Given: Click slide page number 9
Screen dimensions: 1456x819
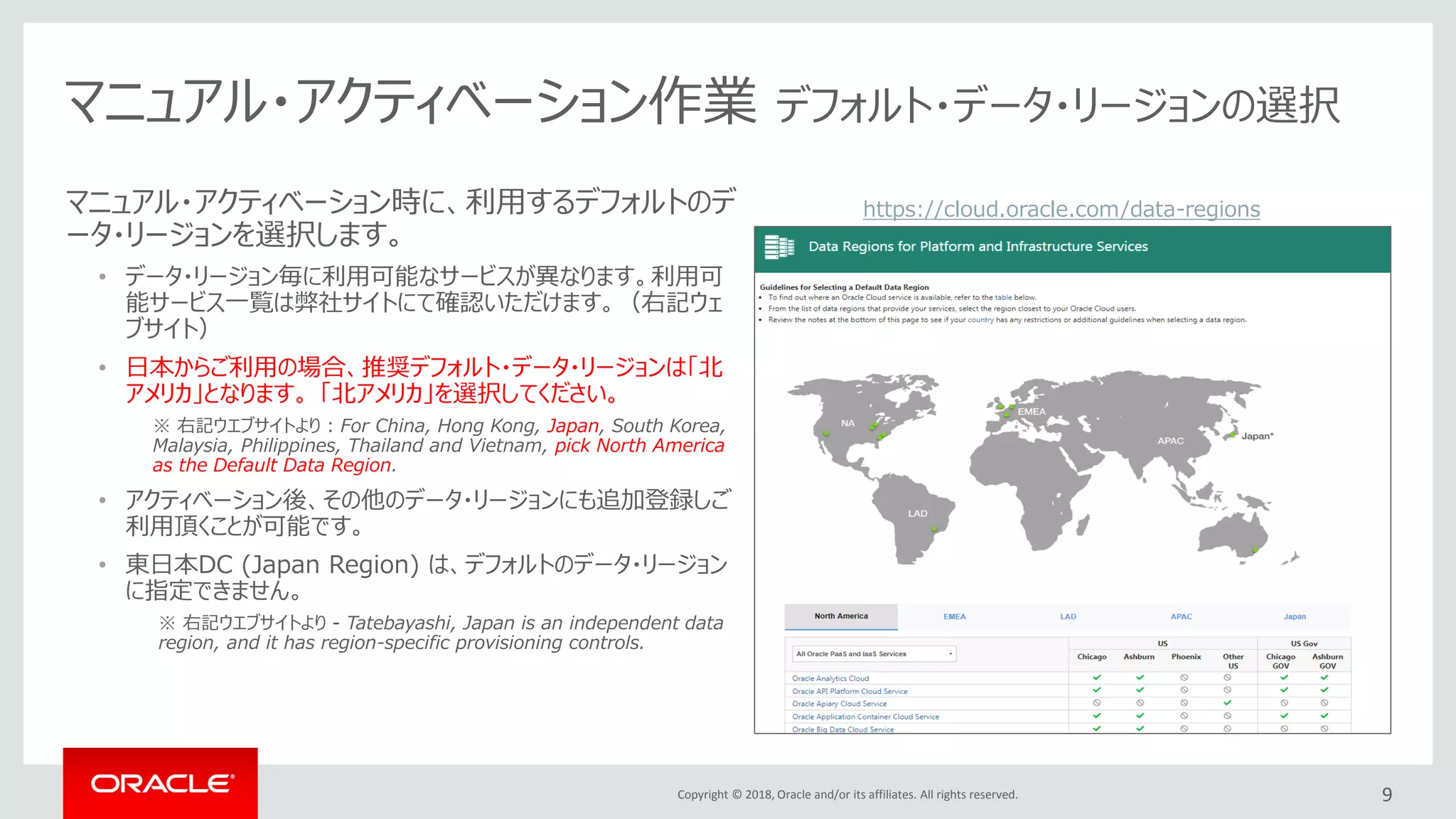Looking at the screenshot, I should pyautogui.click(x=1386, y=795).
